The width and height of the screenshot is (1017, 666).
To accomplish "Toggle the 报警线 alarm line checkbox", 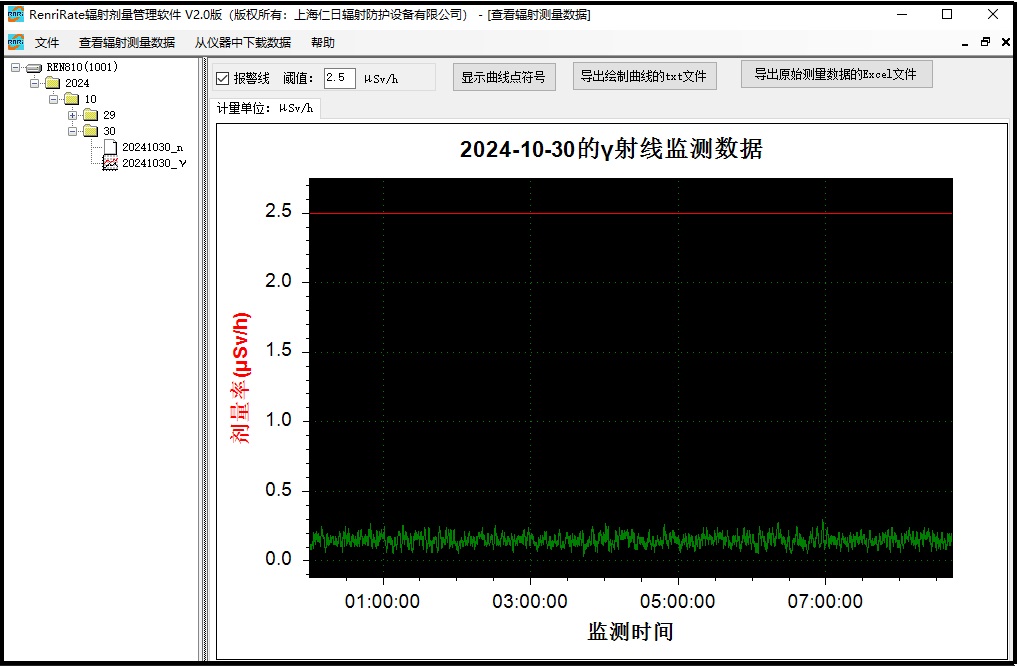I will click(223, 78).
